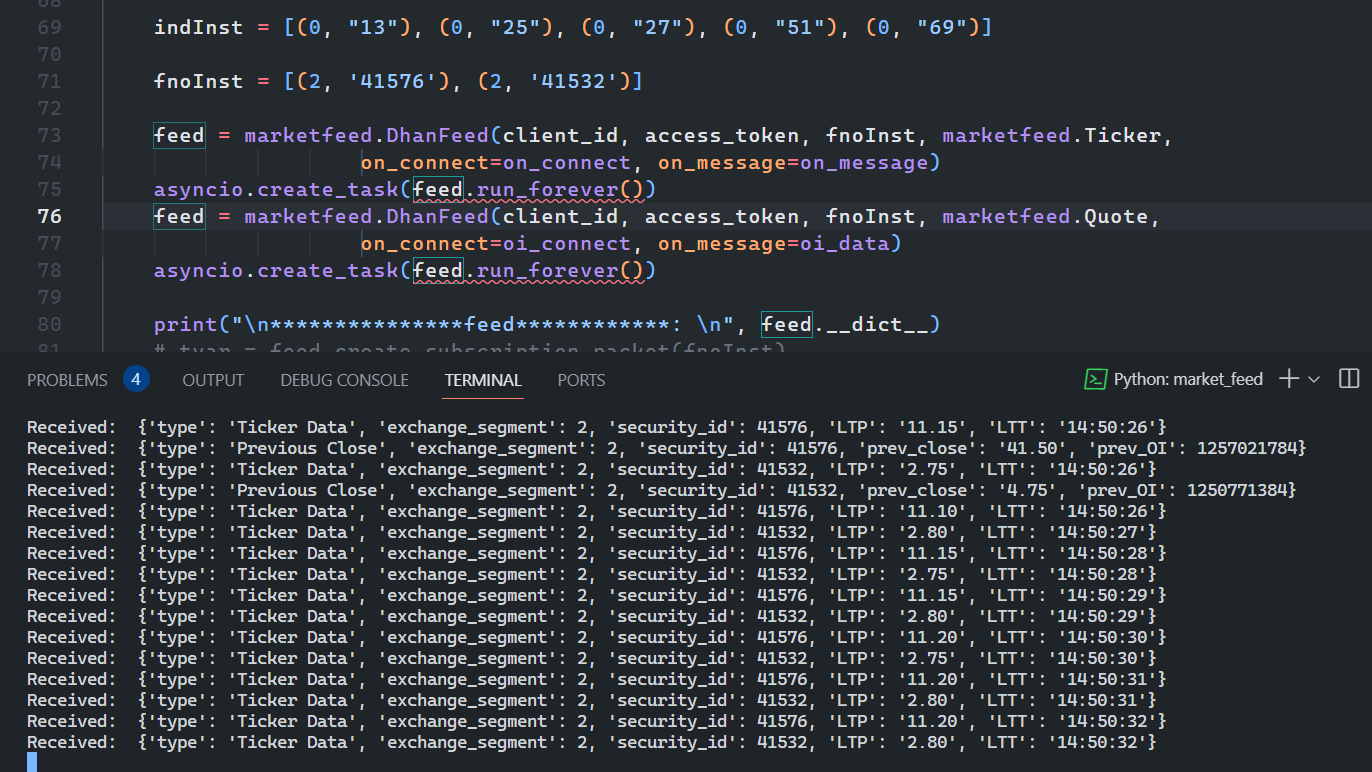Click marketfeed.Quote in the code
This screenshot has height=772, width=1372.
point(1051,217)
